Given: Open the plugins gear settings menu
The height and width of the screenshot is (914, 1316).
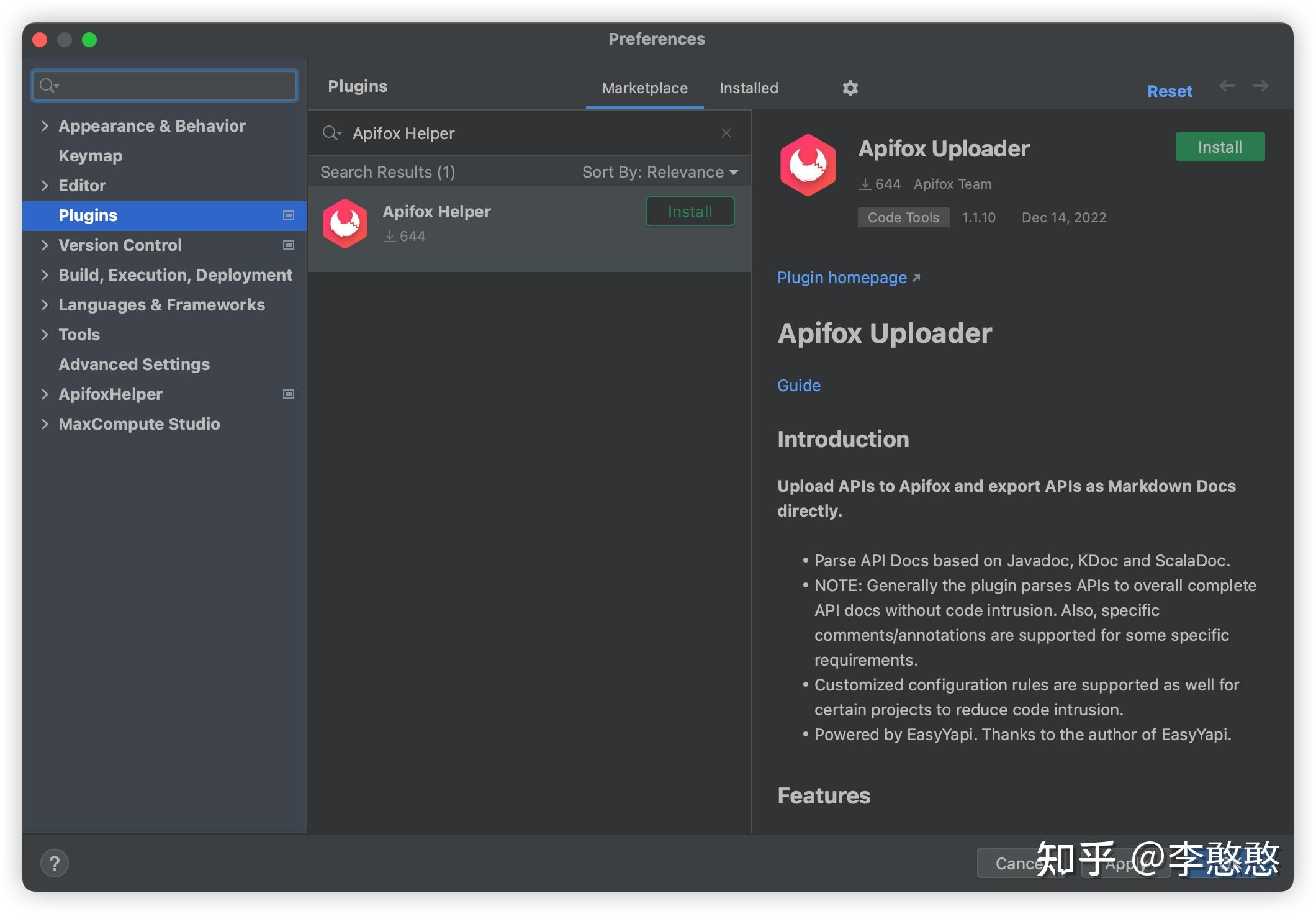Looking at the screenshot, I should pyautogui.click(x=850, y=88).
